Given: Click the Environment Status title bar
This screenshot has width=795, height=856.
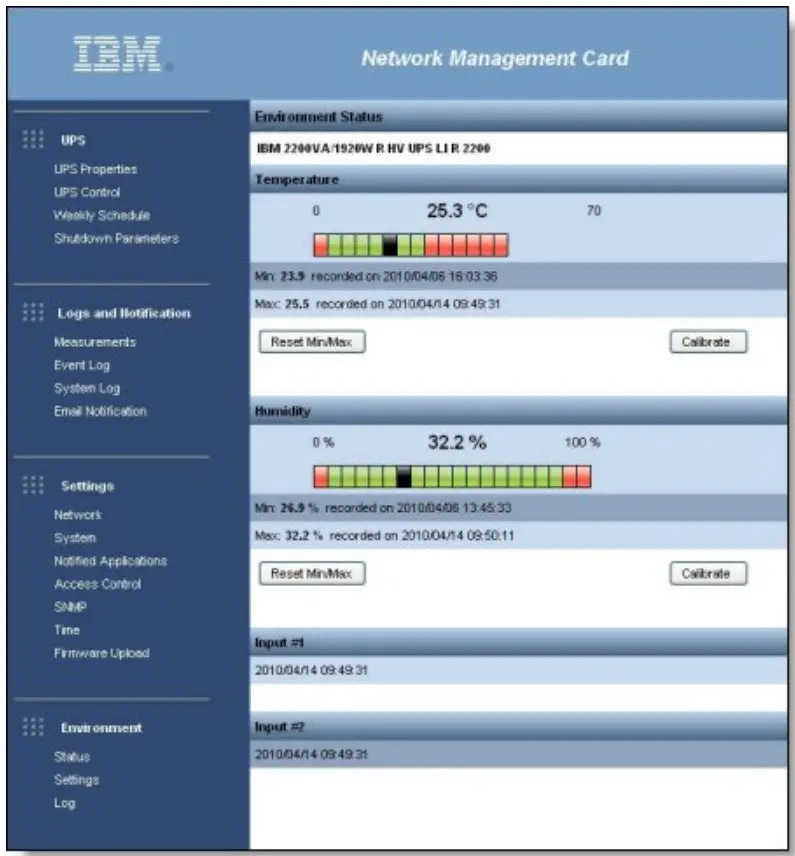Looking at the screenshot, I should (518, 116).
